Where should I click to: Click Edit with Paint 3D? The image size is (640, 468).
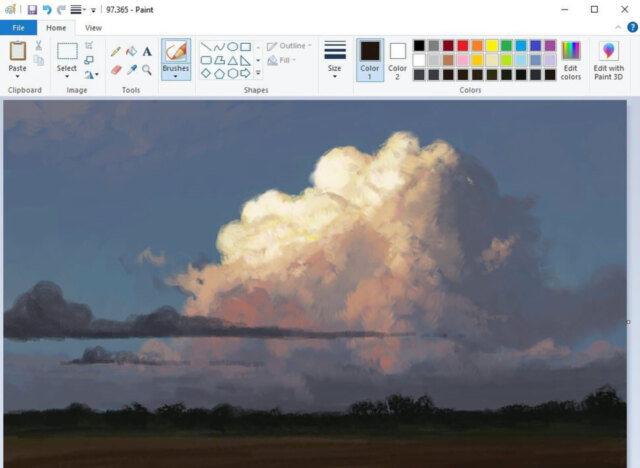609,60
